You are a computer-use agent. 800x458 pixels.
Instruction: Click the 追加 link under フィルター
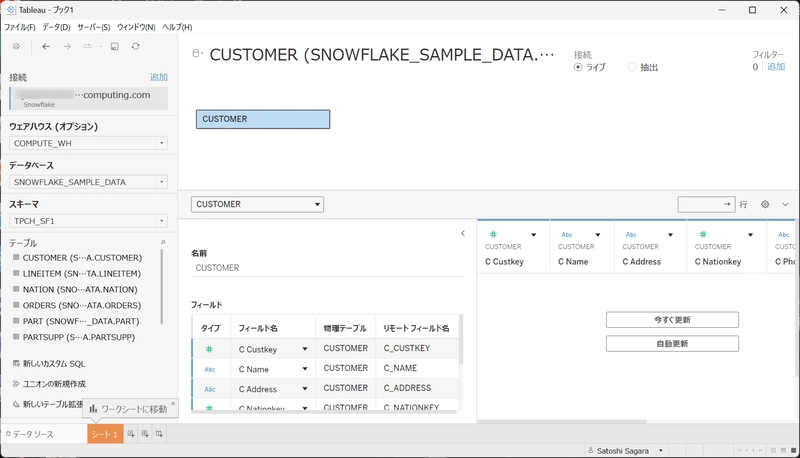[776, 67]
